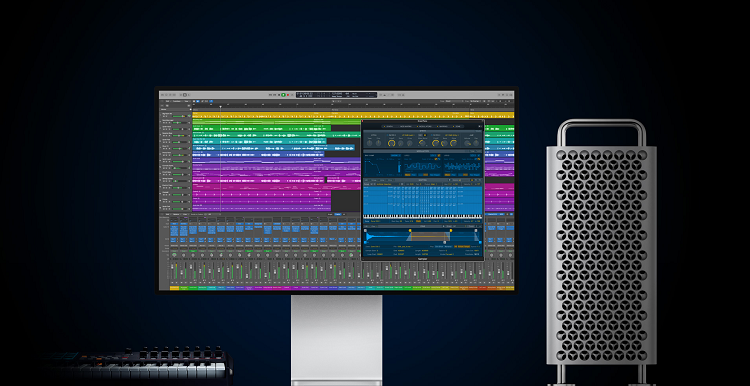Click the first yellow-ringed filter cutoff knob
This screenshot has height=386, width=750.
click(392, 143)
